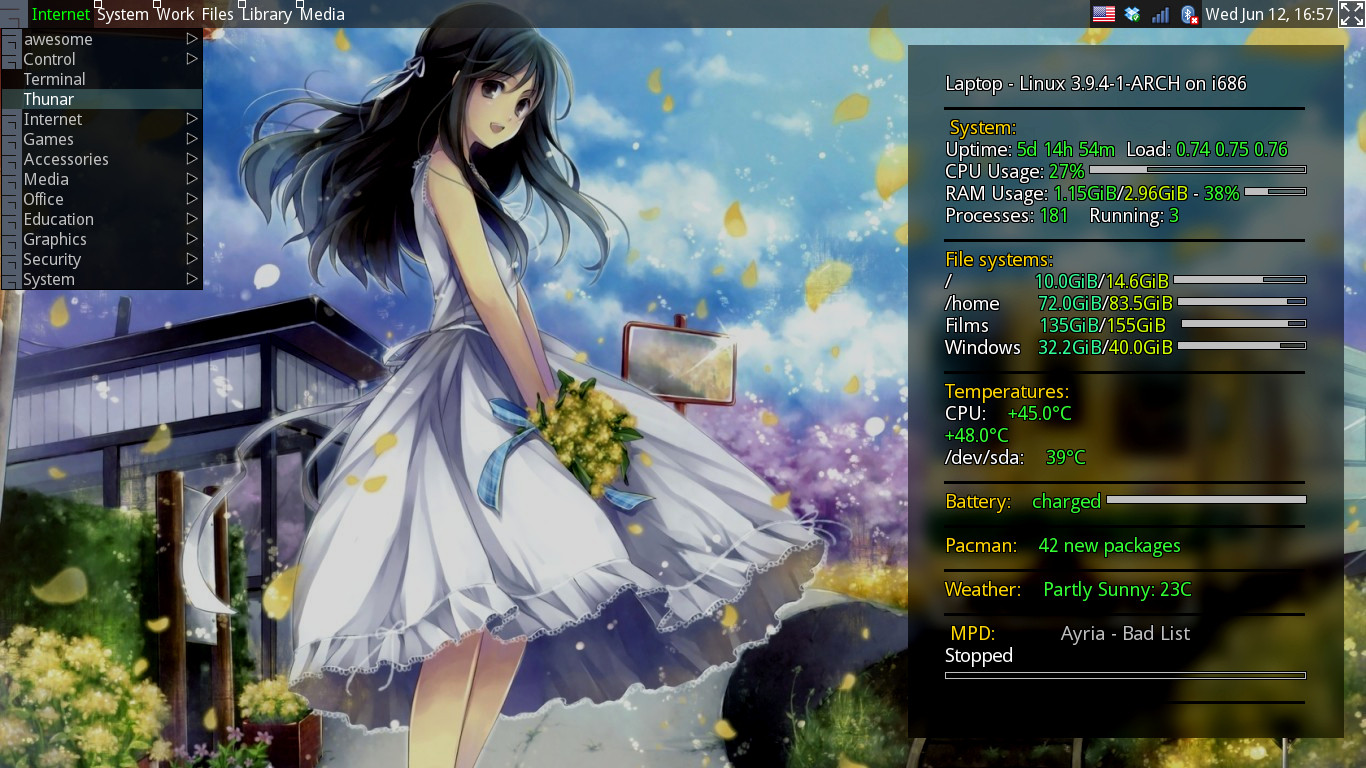Click the weather "Partly Sunny: 23C" text
This screenshot has height=768, width=1366.
1117,590
